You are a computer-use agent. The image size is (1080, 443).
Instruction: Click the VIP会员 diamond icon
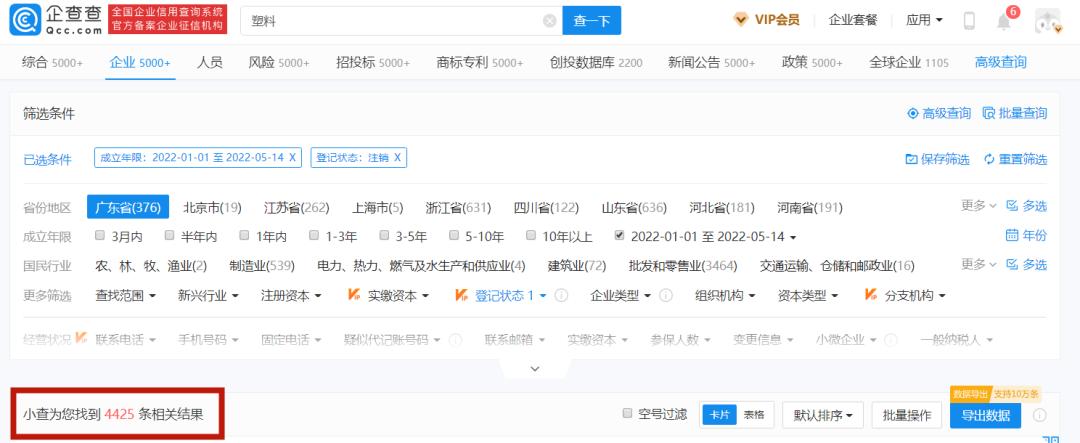coord(741,20)
